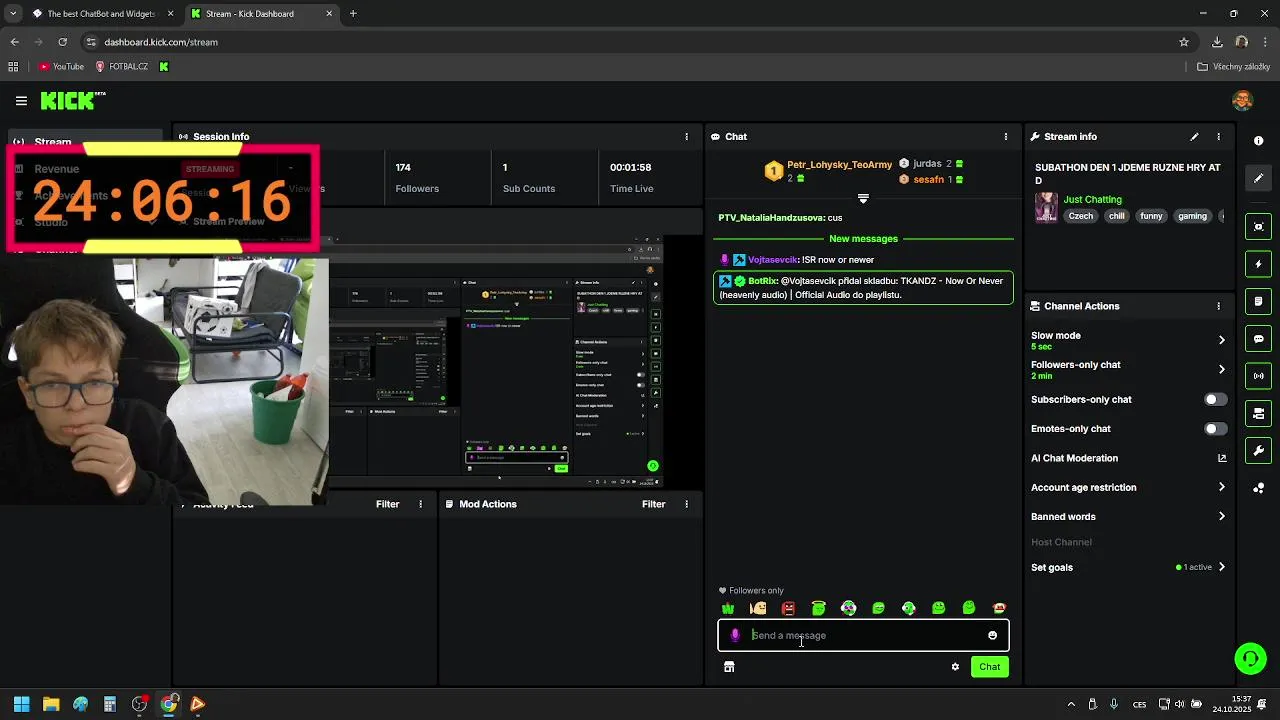Image resolution: width=1280 pixels, height=720 pixels.
Task: Click username Vojtasevcik in chat
Action: coord(772,260)
